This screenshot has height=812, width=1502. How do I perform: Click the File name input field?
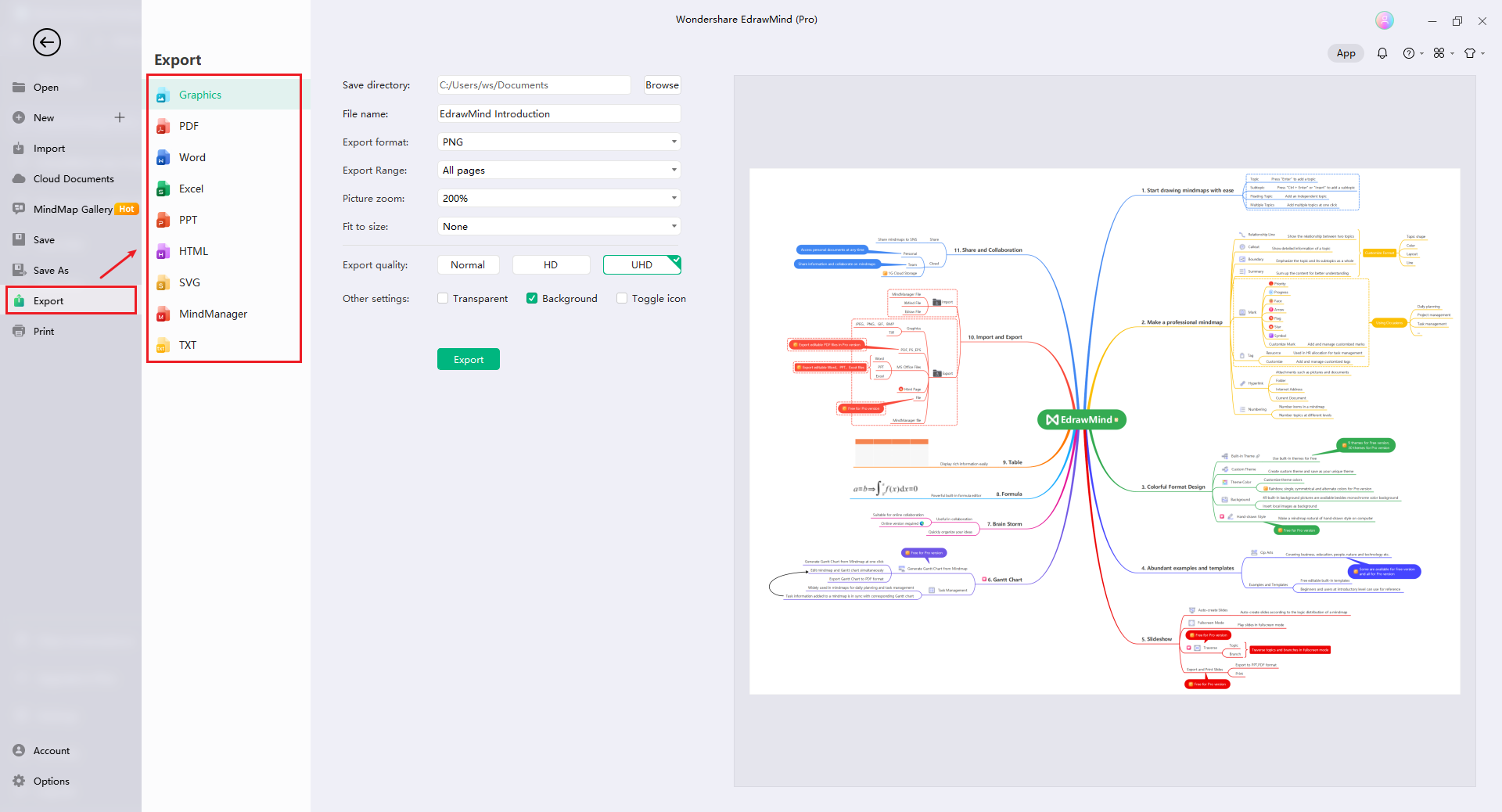[x=559, y=113]
